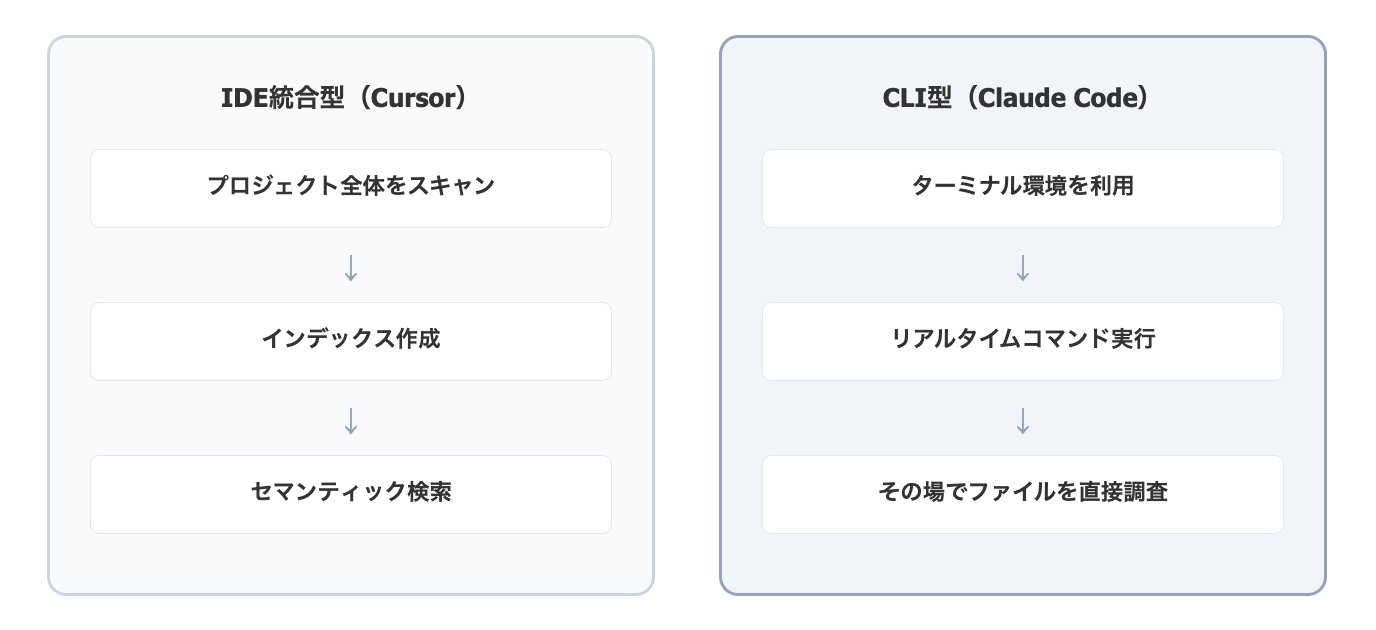The height and width of the screenshot is (630, 1376).
Task: Select the その場でファイルを直接調査 box
Action: coord(1023,494)
